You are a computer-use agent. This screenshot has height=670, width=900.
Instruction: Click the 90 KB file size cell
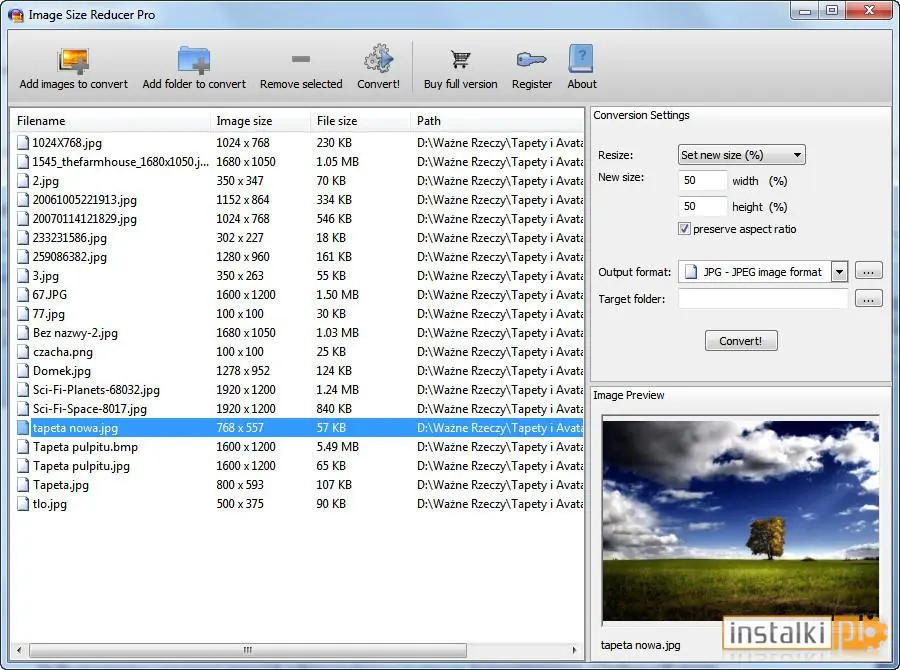(x=331, y=504)
